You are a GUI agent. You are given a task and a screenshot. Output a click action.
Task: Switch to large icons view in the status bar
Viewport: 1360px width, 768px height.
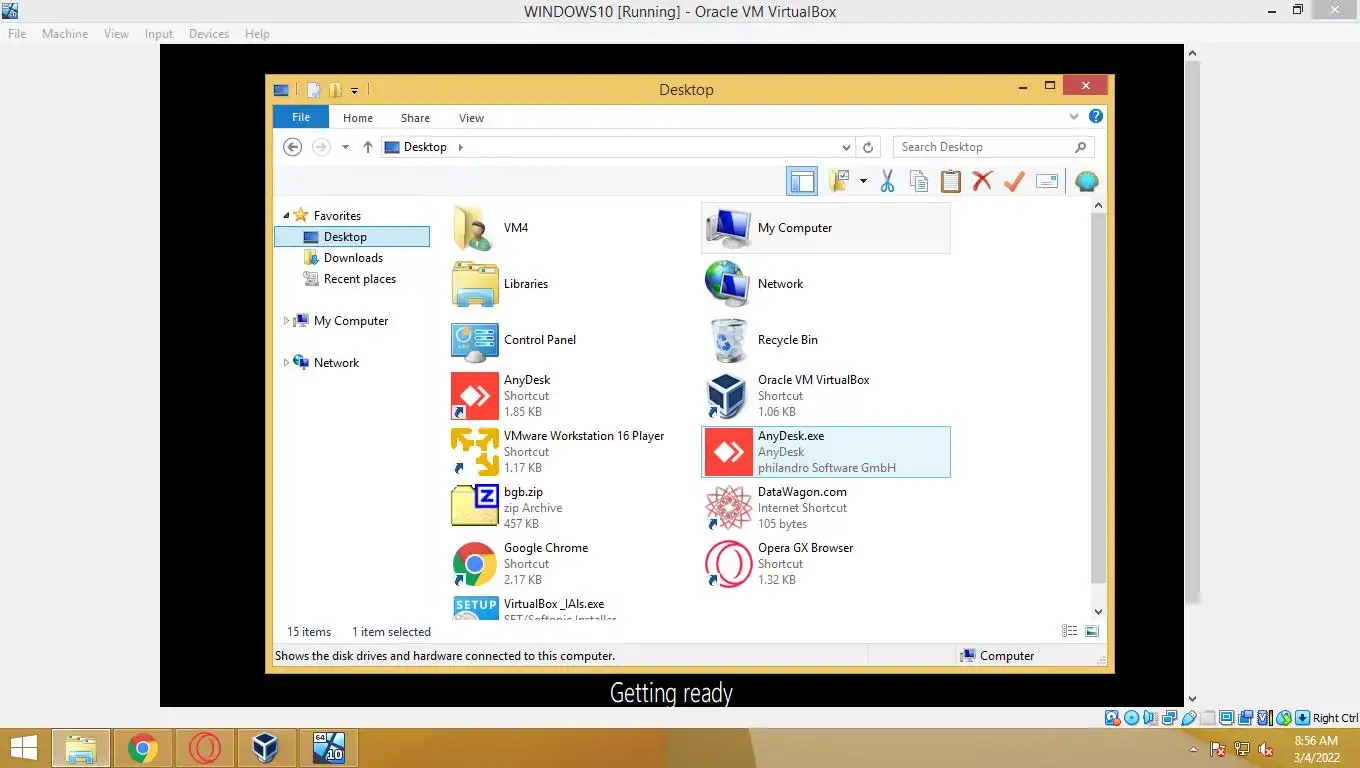click(x=1091, y=631)
